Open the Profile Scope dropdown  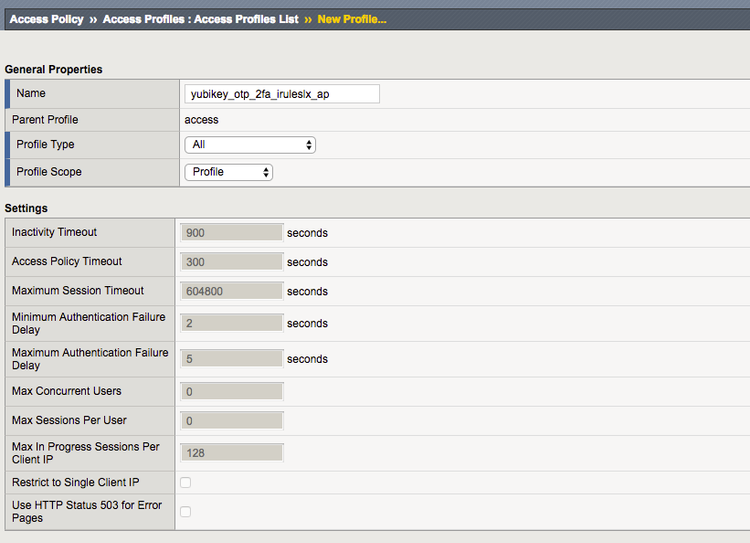coord(228,172)
